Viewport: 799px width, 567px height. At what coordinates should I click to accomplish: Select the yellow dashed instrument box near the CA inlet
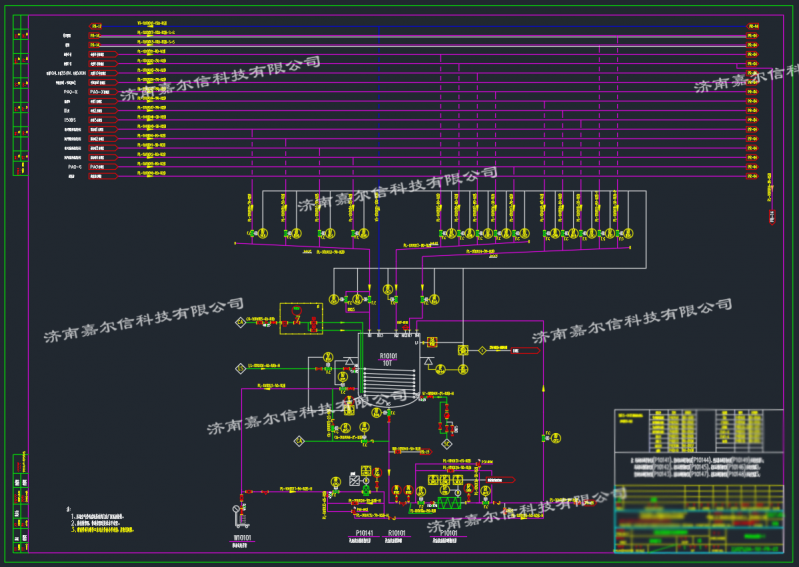point(301,319)
